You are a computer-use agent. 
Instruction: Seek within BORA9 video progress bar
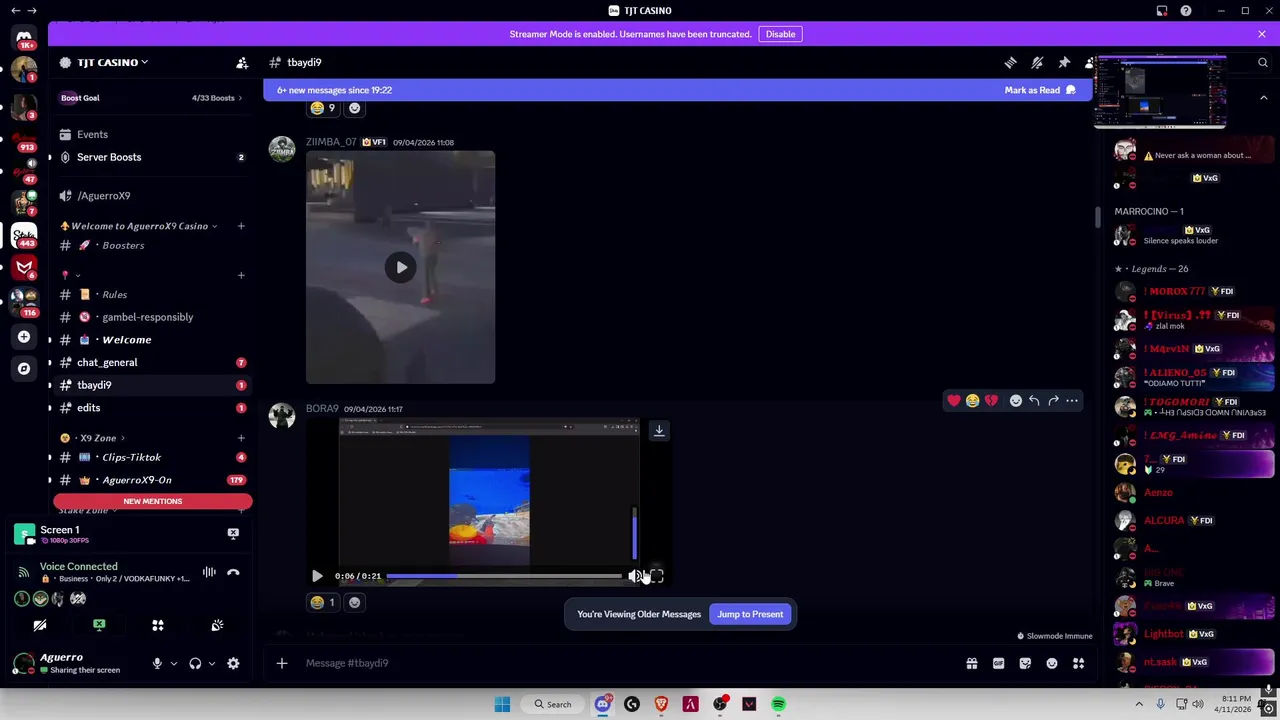point(504,576)
